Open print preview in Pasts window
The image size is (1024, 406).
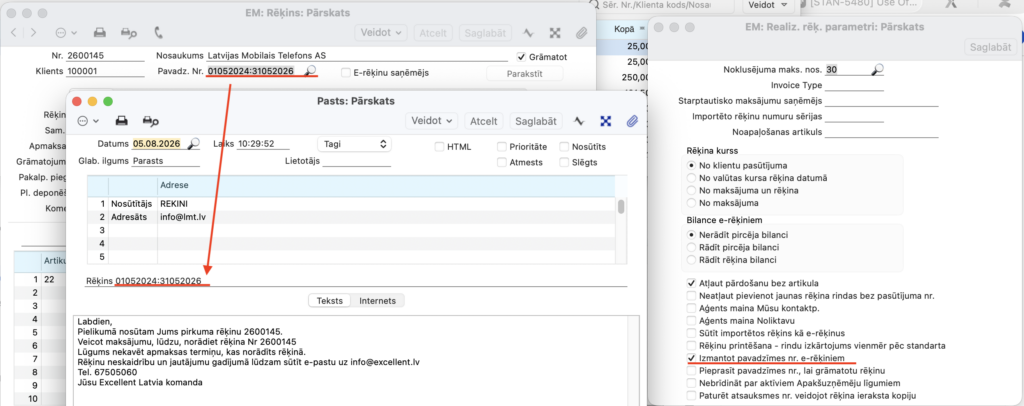(x=151, y=121)
